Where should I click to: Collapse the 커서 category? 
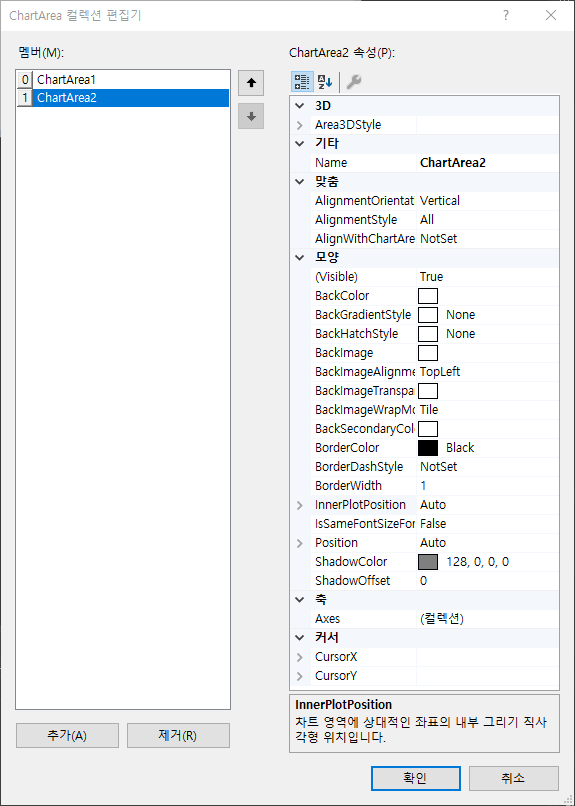pos(300,638)
